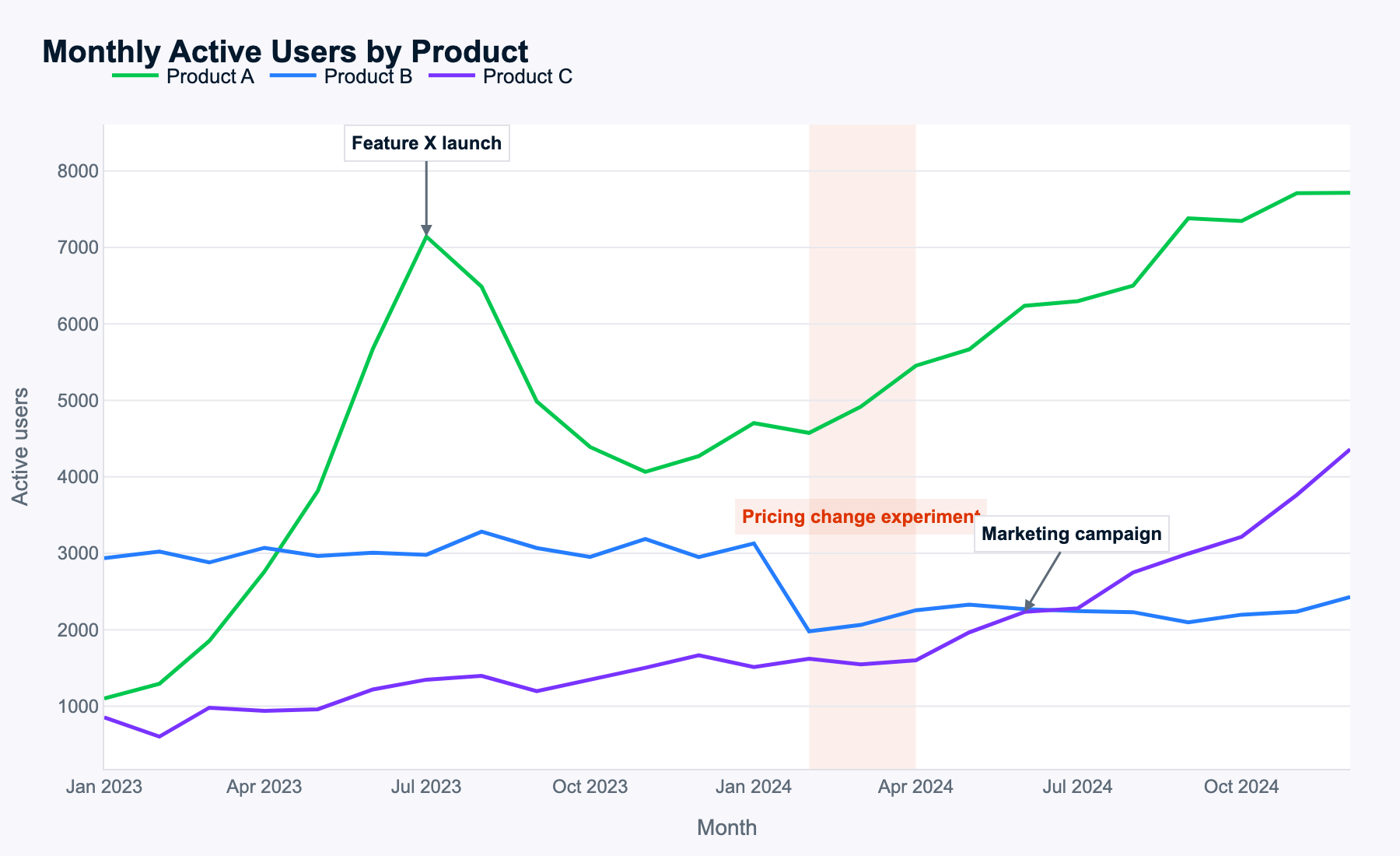Click the Month axis title
This screenshot has height=856, width=1400.
pyautogui.click(x=726, y=827)
